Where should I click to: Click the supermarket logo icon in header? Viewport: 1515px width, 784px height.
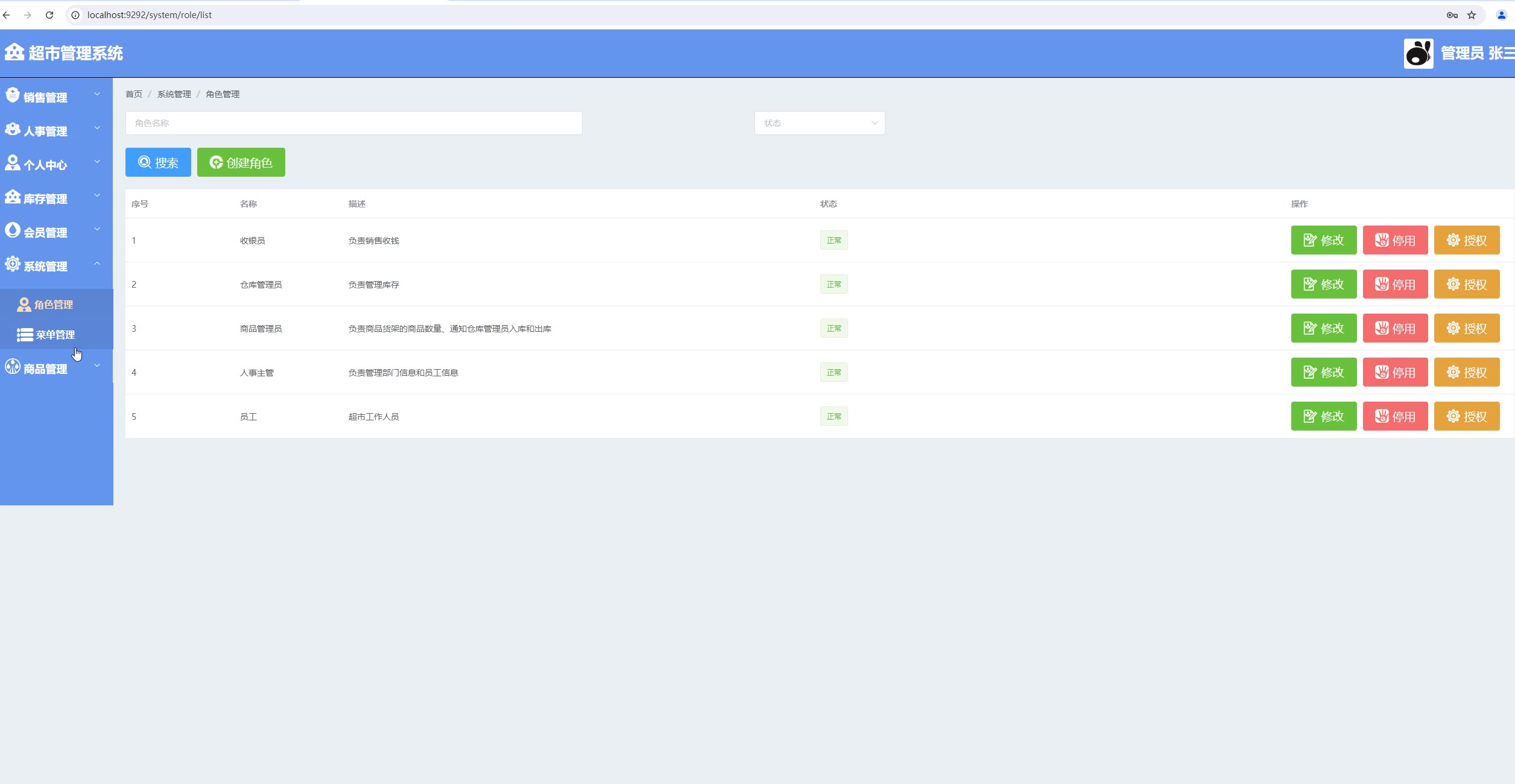pyautogui.click(x=14, y=52)
